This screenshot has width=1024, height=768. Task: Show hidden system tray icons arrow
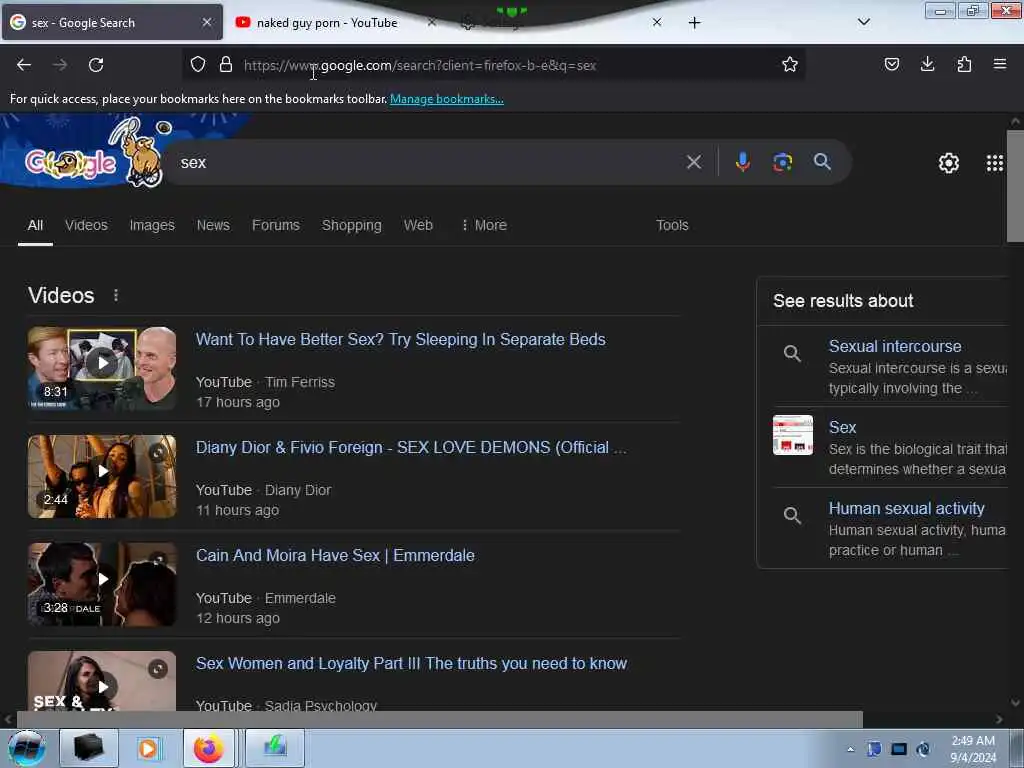click(x=850, y=749)
